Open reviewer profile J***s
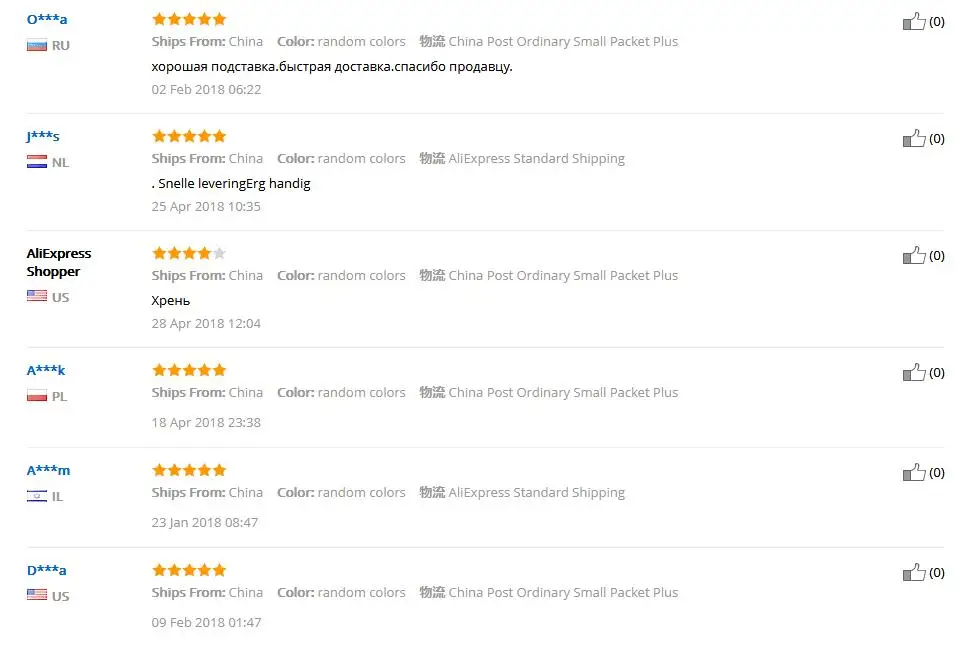The image size is (969, 646). point(43,136)
